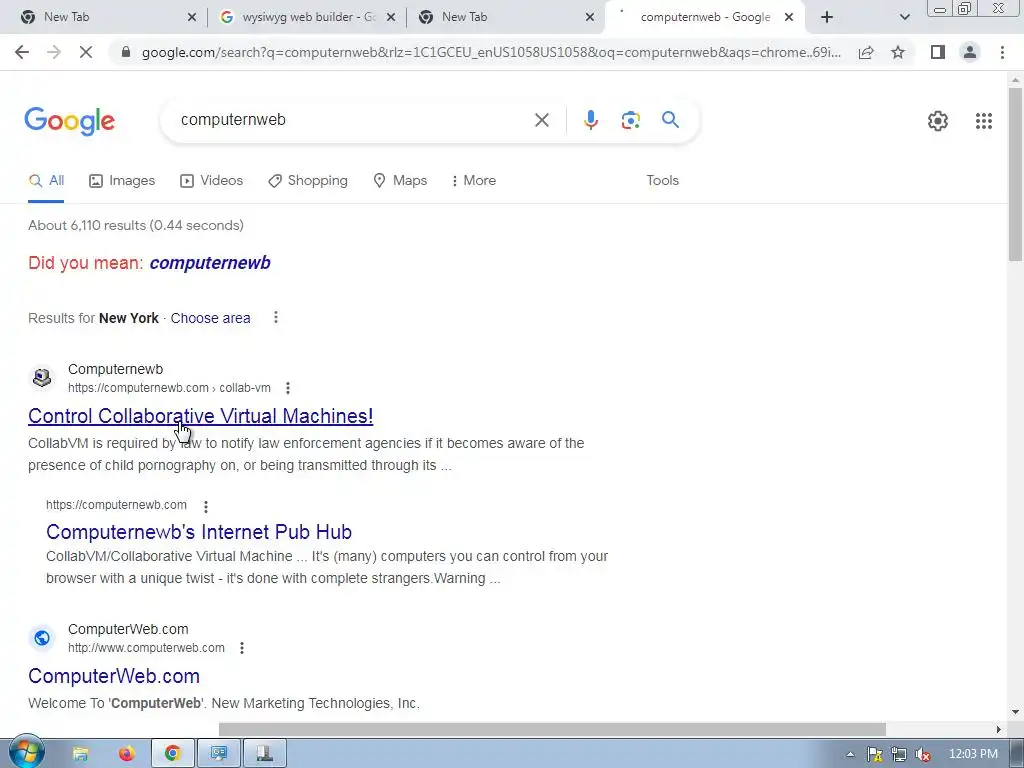The width and height of the screenshot is (1024, 768).
Task: Click network tray icon
Action: pyautogui.click(x=899, y=754)
